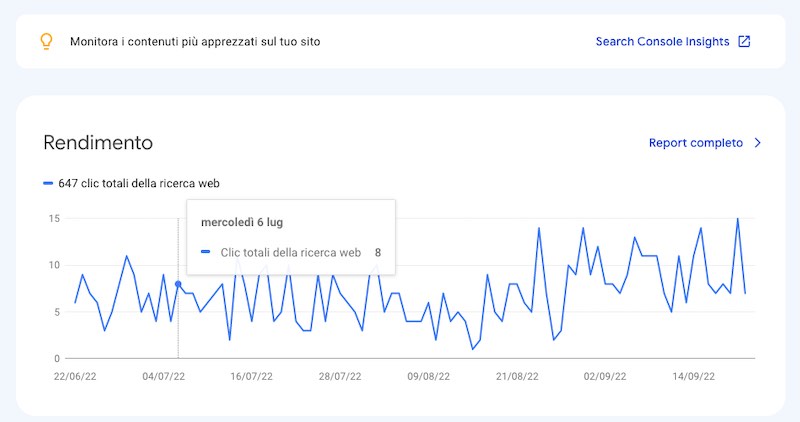
Task: Click the highlighted data point for 6 lug
Action: point(178,284)
